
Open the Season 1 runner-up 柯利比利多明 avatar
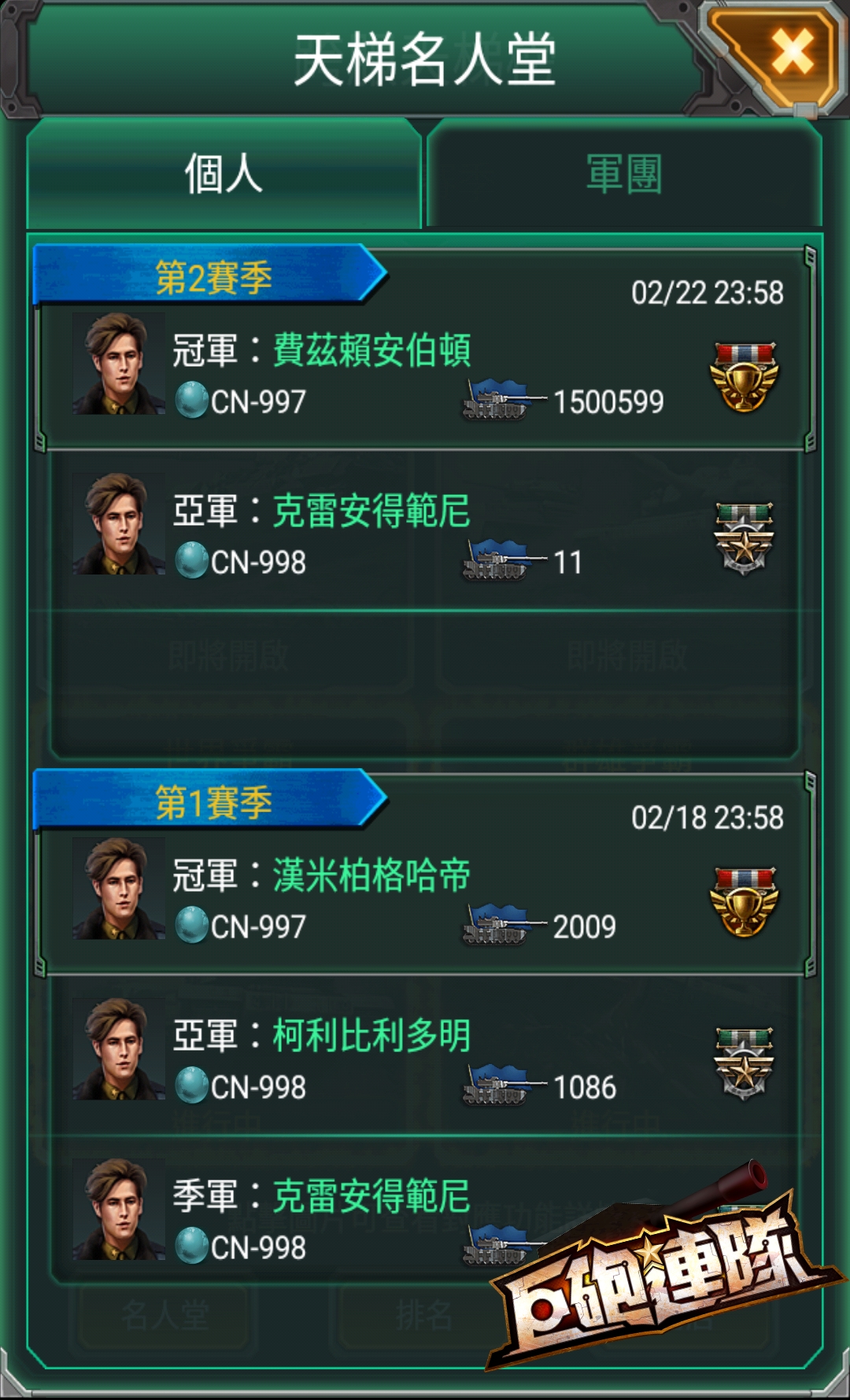click(119, 1049)
